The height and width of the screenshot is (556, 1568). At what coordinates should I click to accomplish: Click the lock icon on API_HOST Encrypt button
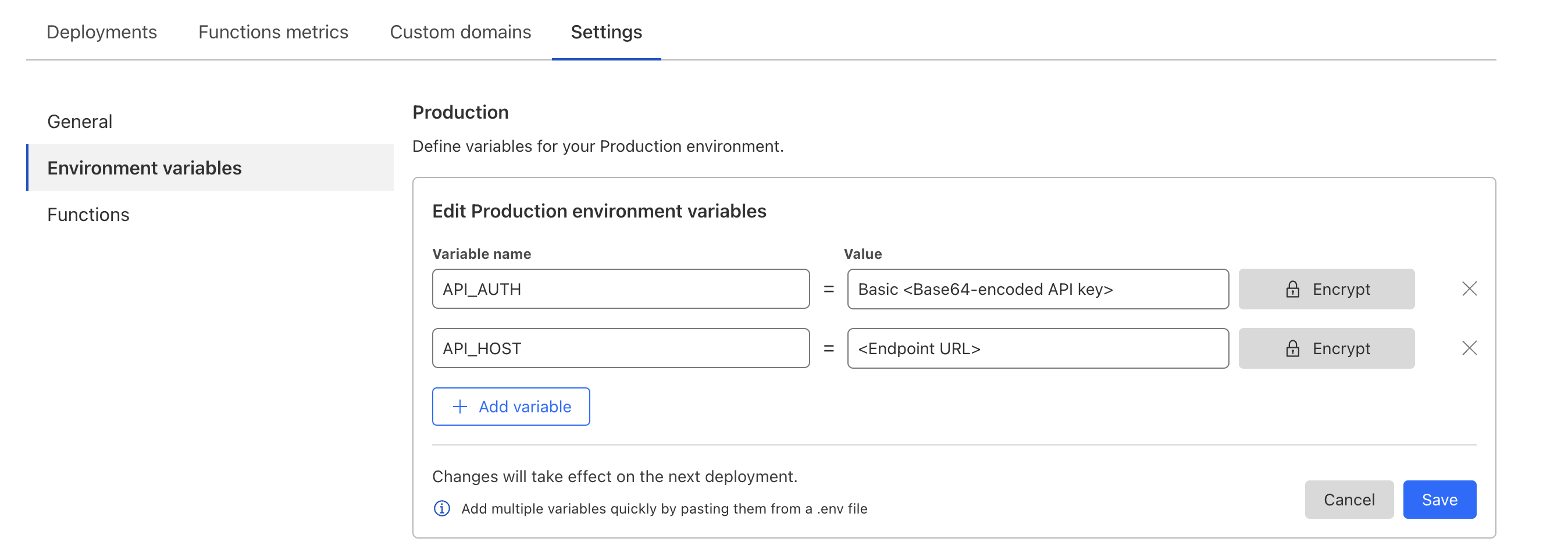1293,348
